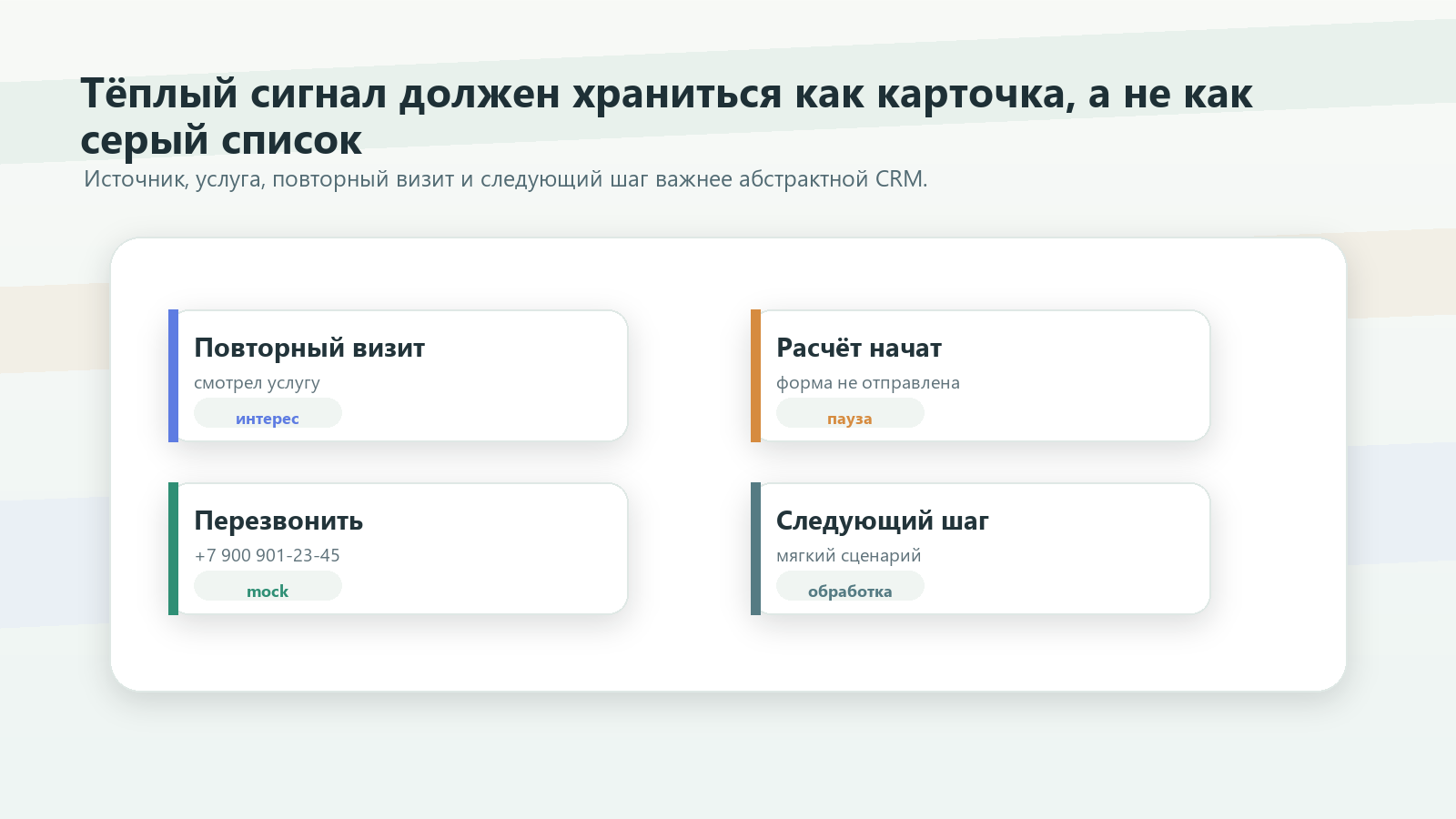Open the 'Следующий шаг' card heading
The image size is (1456, 819).
point(882,521)
